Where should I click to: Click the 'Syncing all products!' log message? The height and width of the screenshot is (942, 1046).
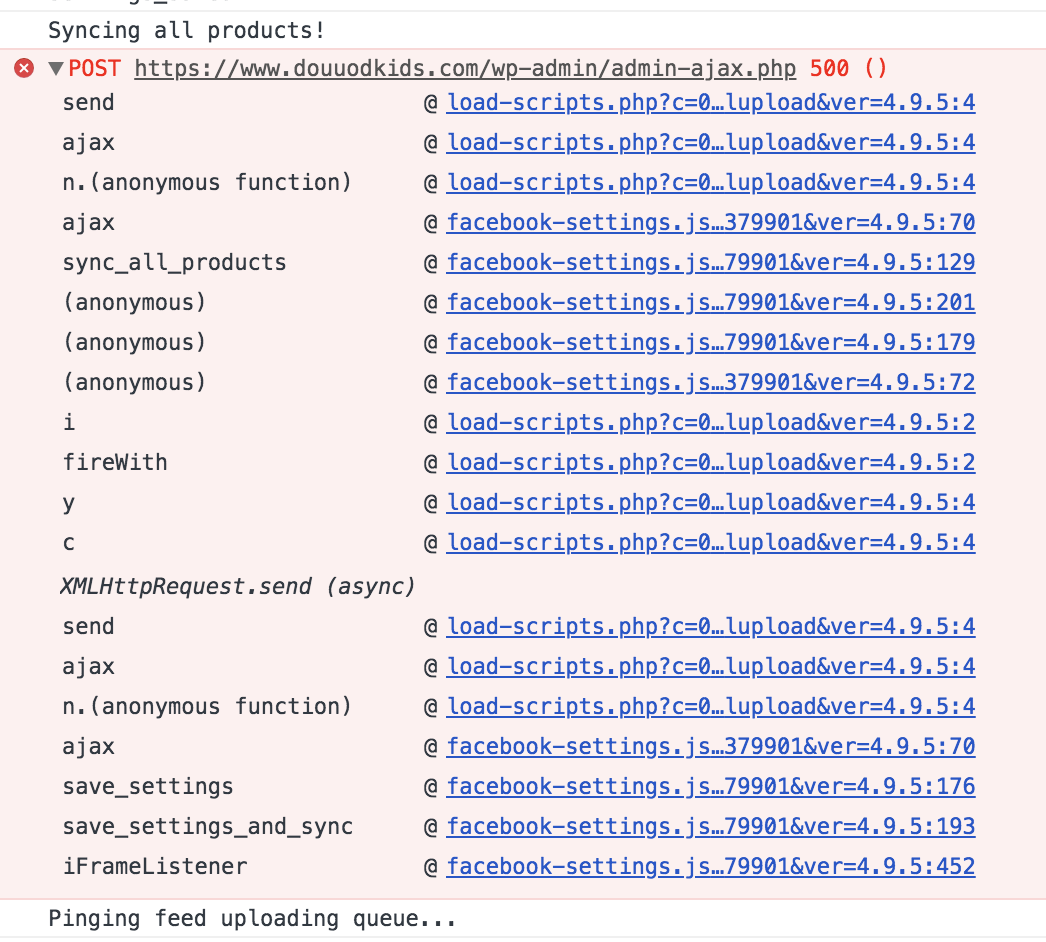(x=187, y=31)
